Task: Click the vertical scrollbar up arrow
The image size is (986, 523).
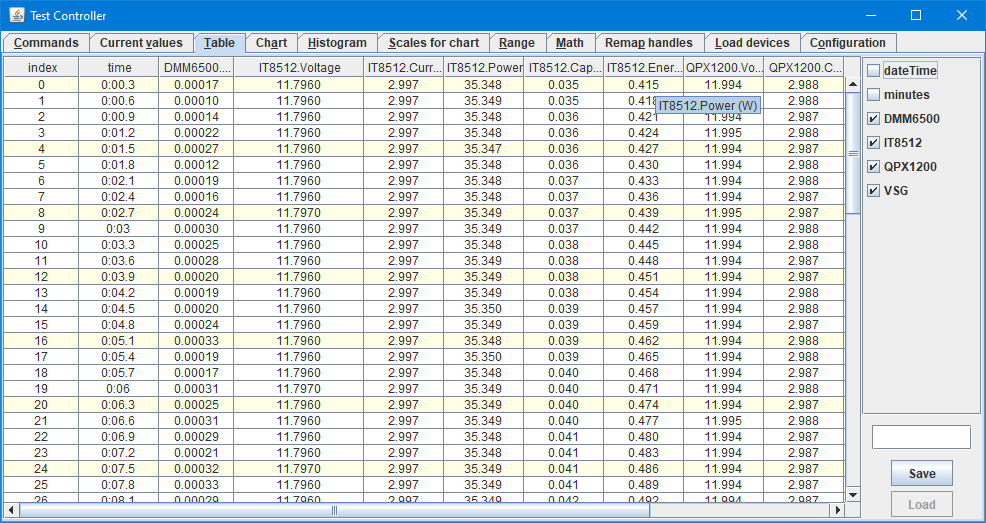Action: (x=853, y=84)
